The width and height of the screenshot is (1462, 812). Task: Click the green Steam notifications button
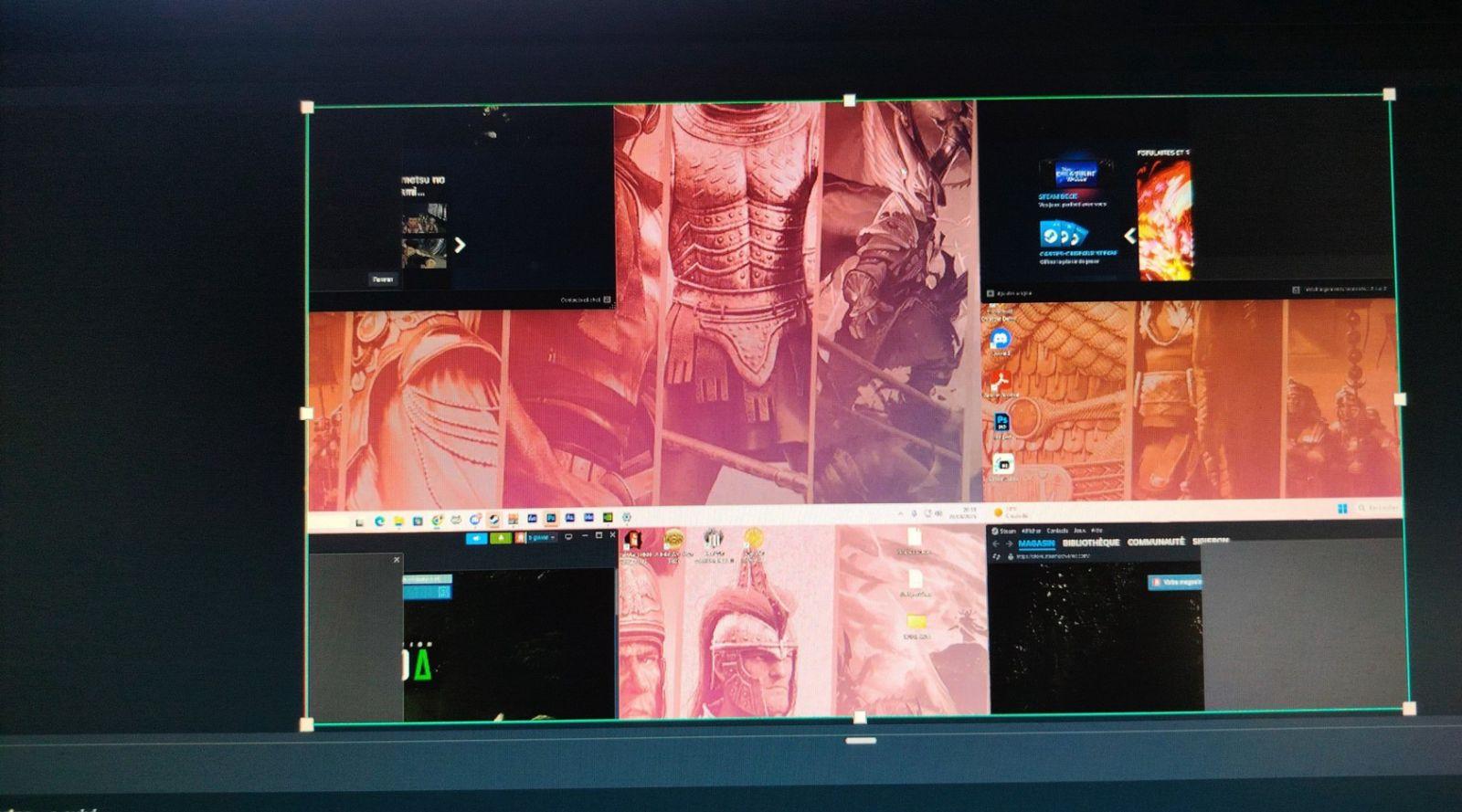point(500,538)
